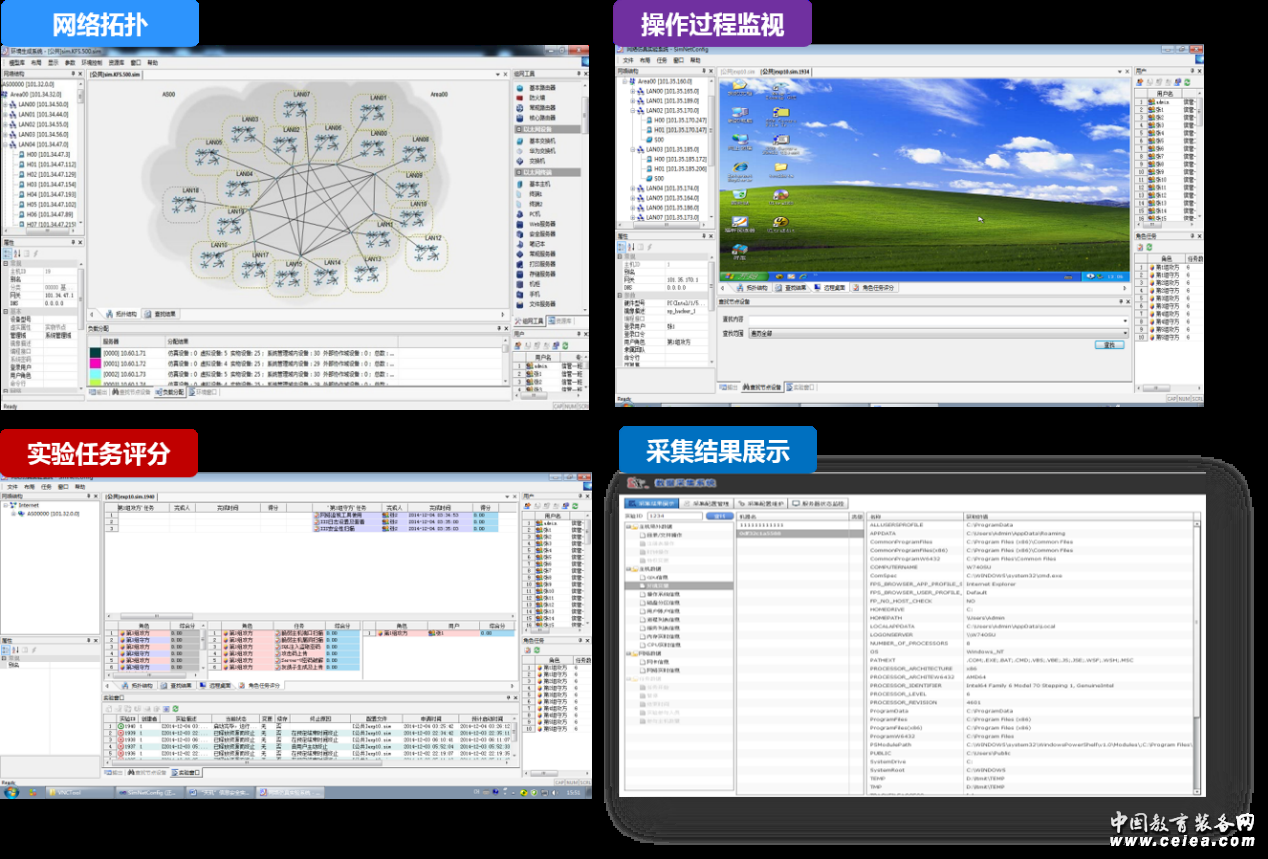This screenshot has height=859, width=1268.
Task: Collapse the 以太网设备 toolbox section
Action: (519, 129)
